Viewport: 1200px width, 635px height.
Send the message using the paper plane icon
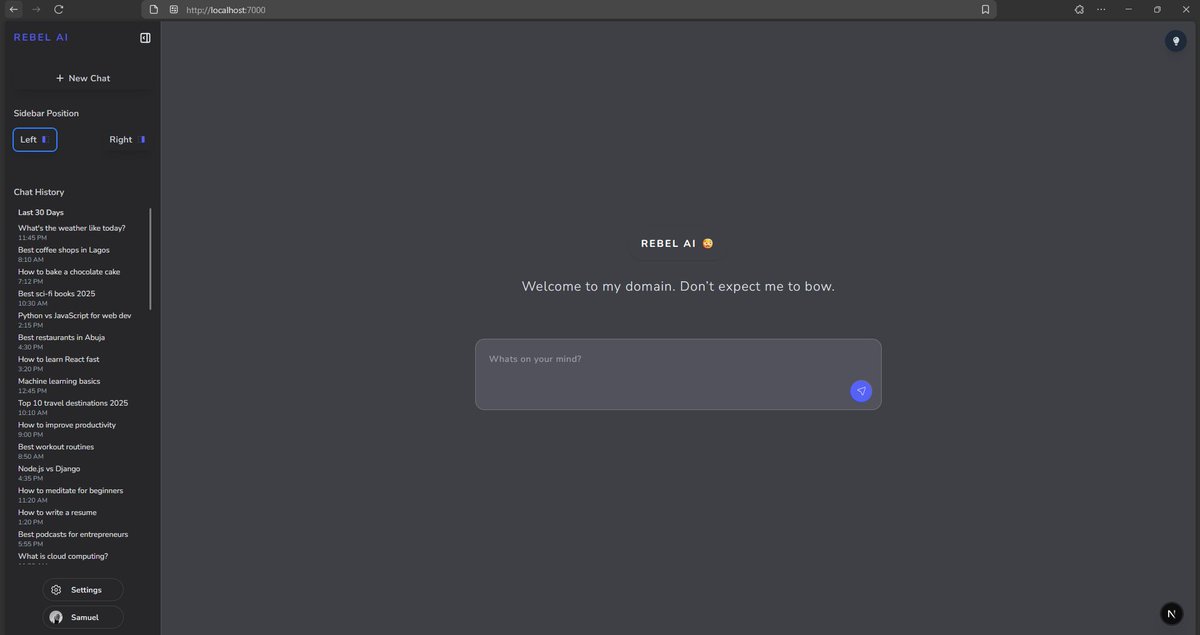[861, 391]
